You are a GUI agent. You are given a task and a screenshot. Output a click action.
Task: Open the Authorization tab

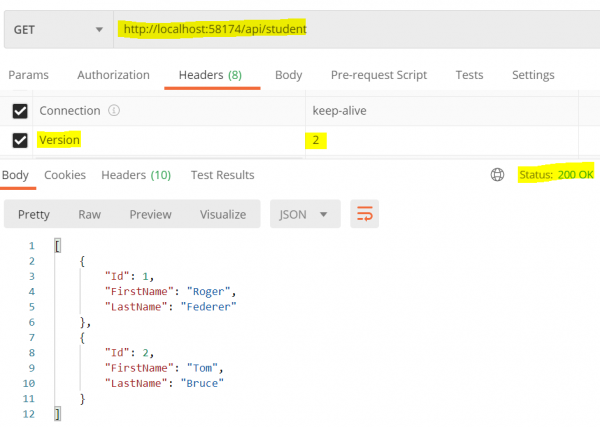pos(113,75)
